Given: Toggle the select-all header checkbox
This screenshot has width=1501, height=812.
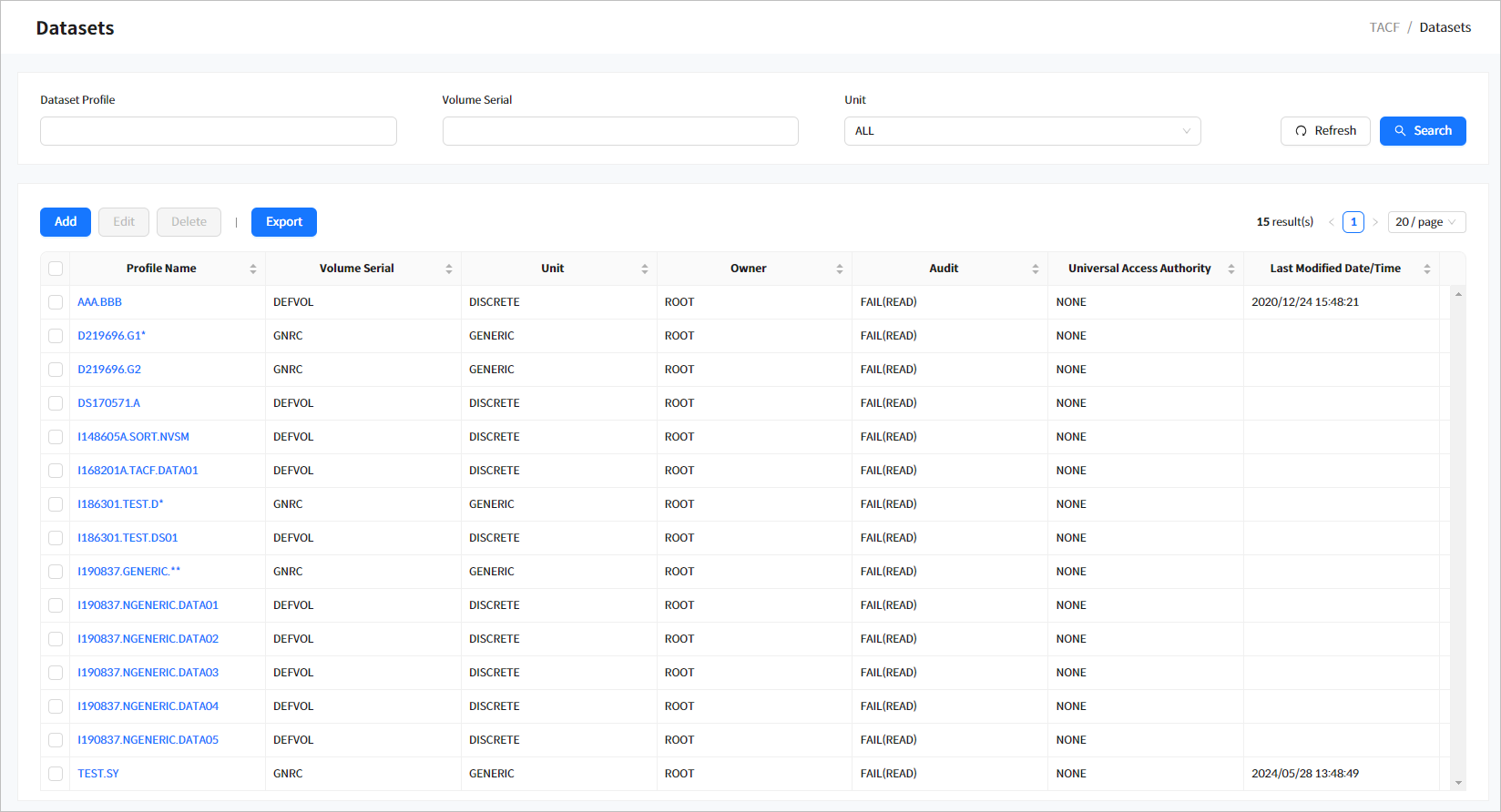Looking at the screenshot, I should coord(56,269).
